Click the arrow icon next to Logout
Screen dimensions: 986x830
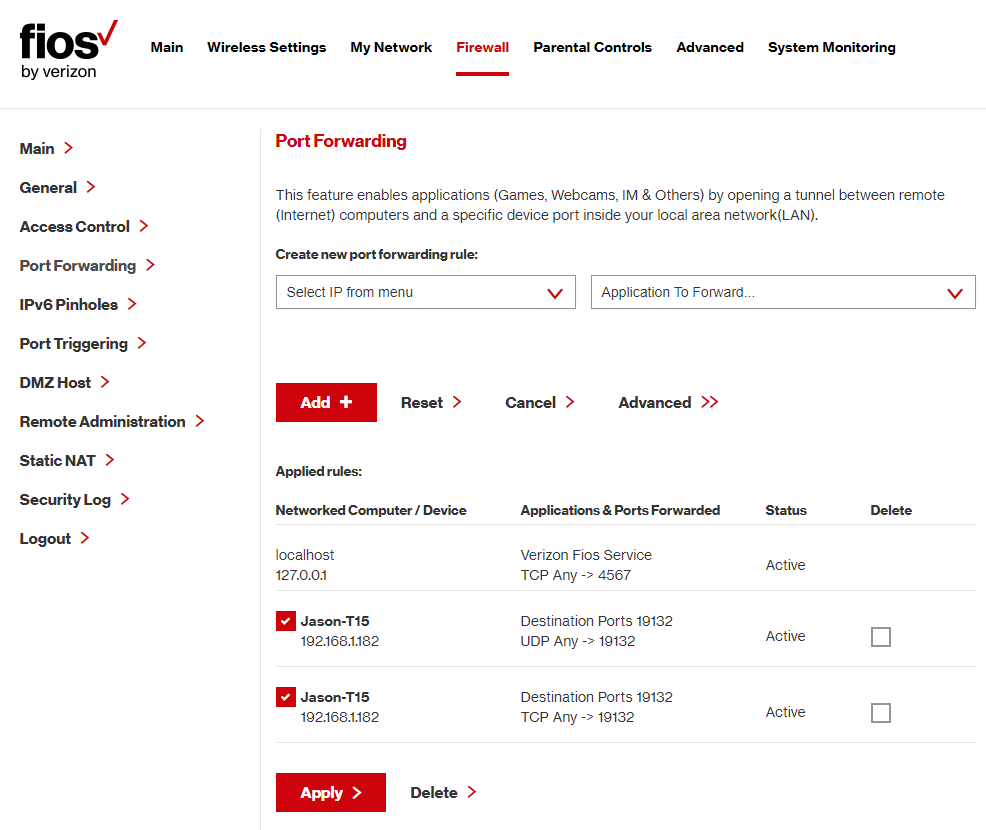click(85, 538)
